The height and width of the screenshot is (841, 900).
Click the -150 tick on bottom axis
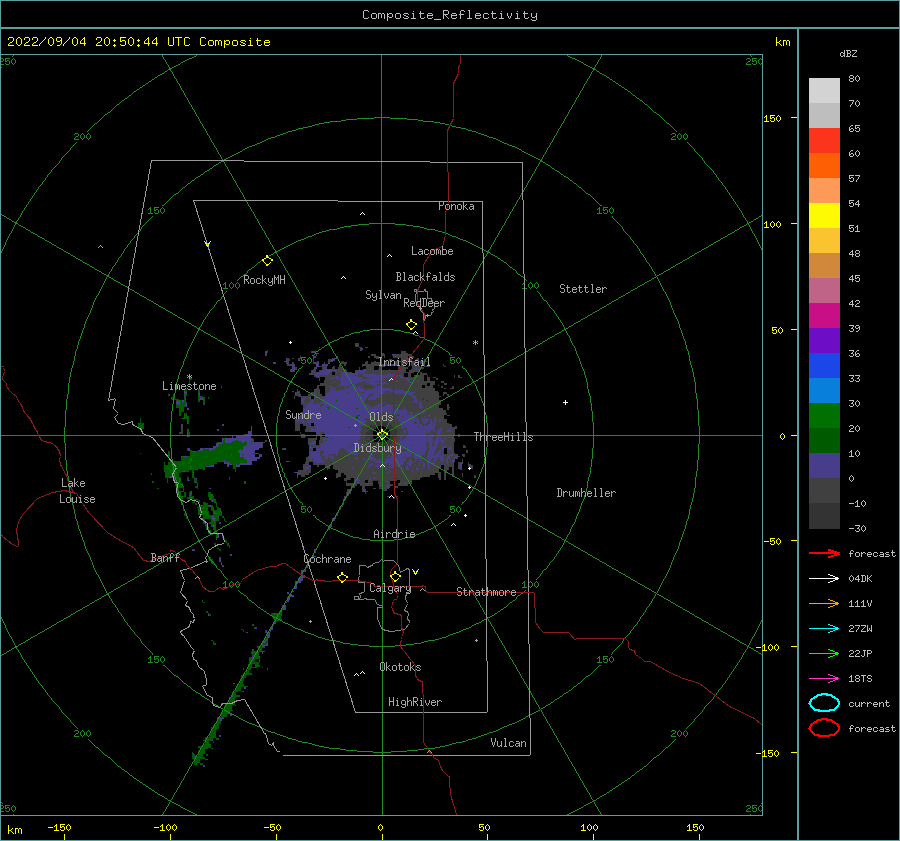tap(59, 827)
